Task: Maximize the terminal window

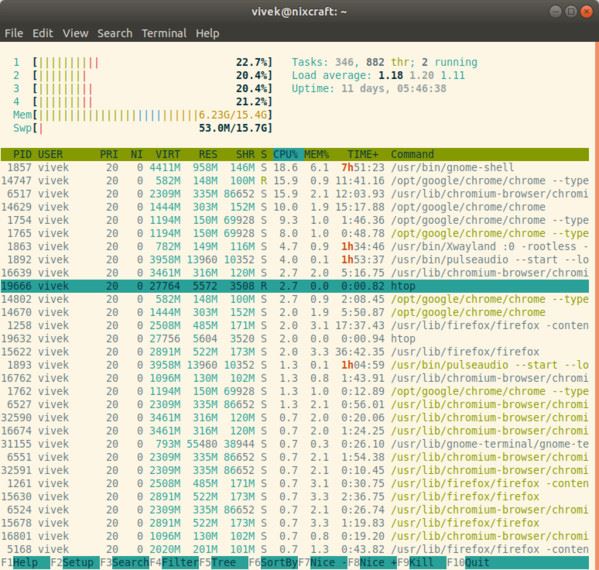Action: [x=571, y=11]
